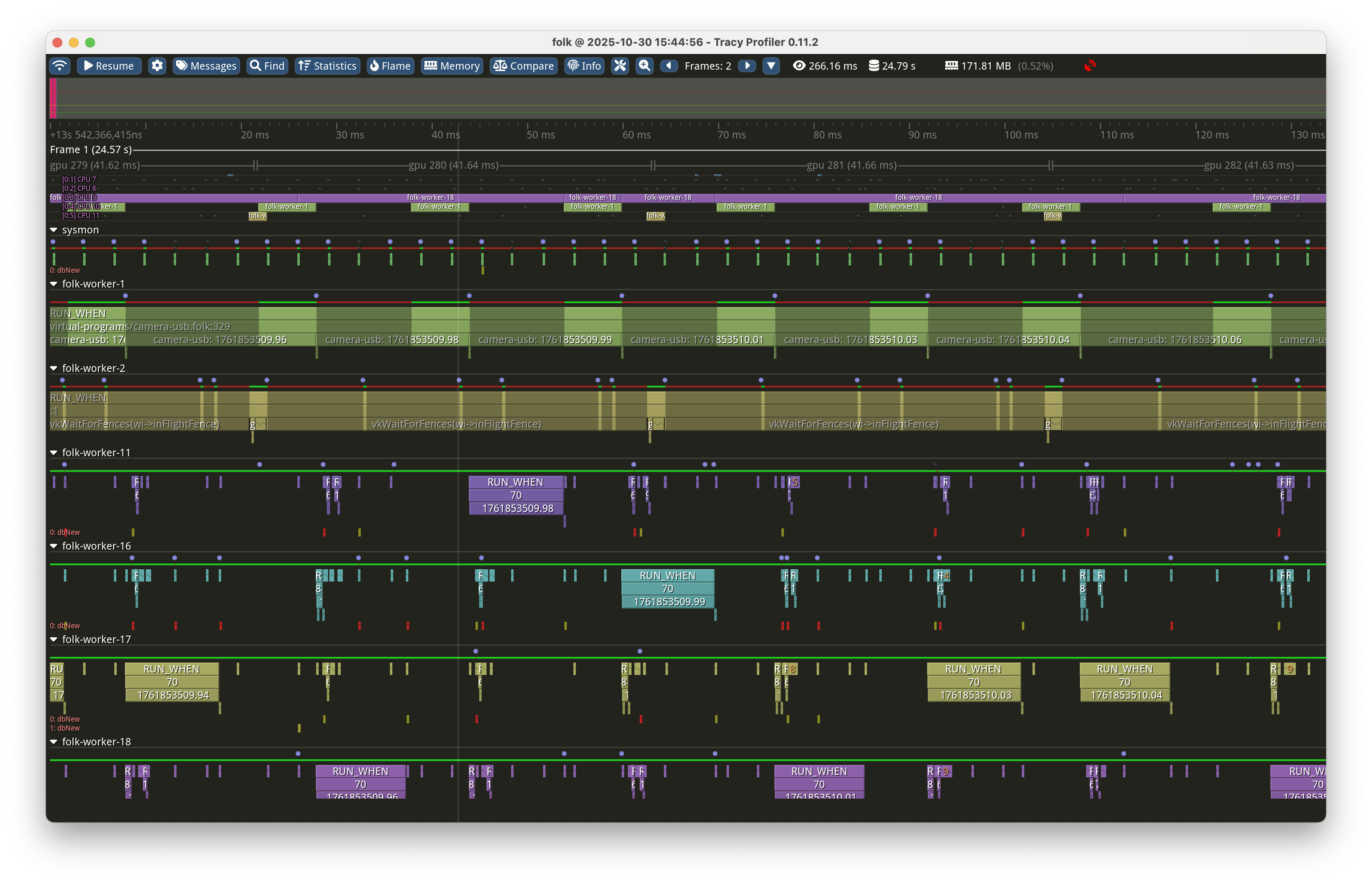Viewport: 1372px width, 883px height.
Task: Collapse the folk-worker-11 thread
Action: coord(54,453)
